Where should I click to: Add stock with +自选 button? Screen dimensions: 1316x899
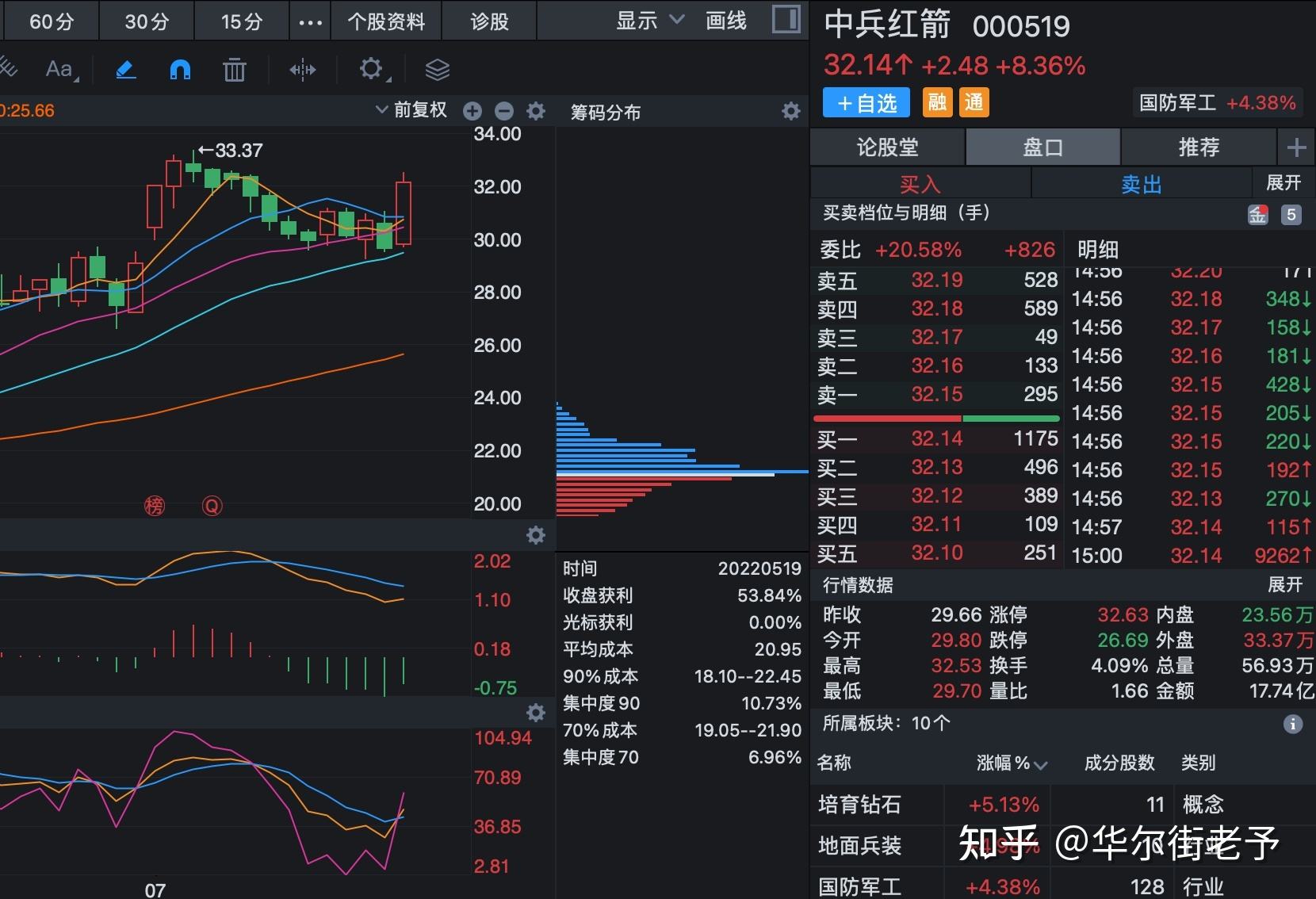click(866, 103)
